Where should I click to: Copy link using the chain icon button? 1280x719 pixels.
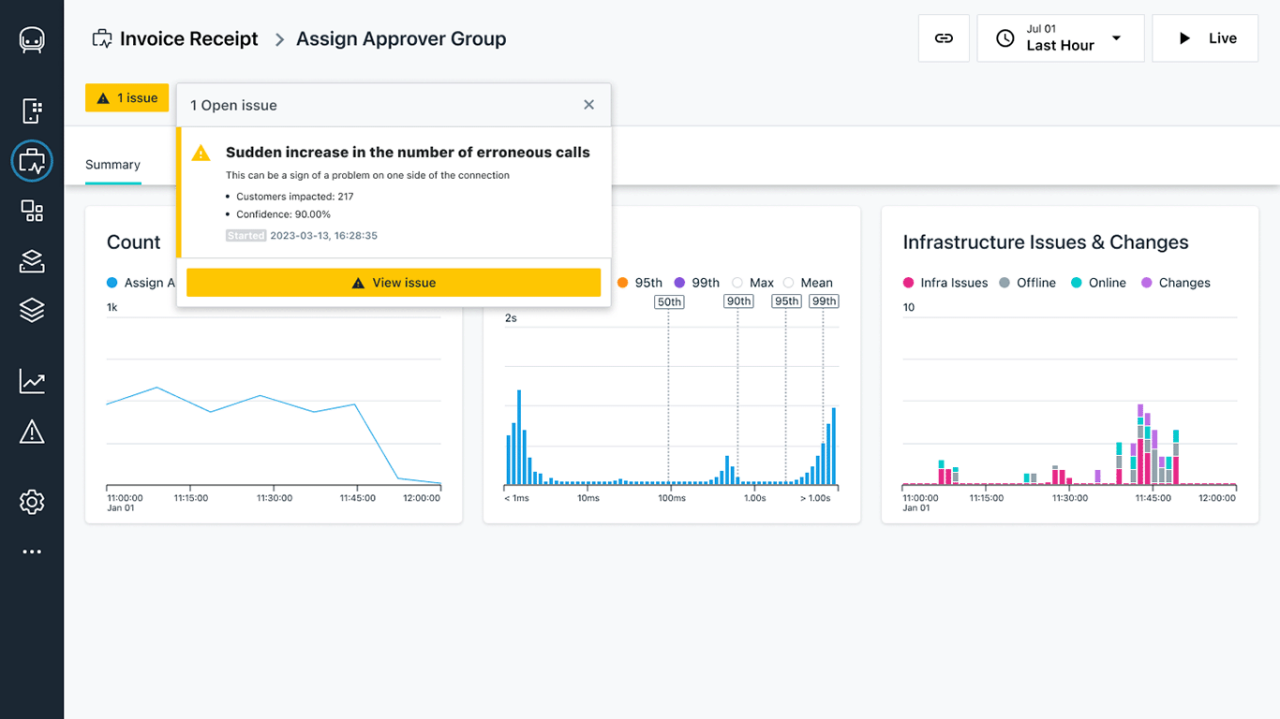coord(943,38)
